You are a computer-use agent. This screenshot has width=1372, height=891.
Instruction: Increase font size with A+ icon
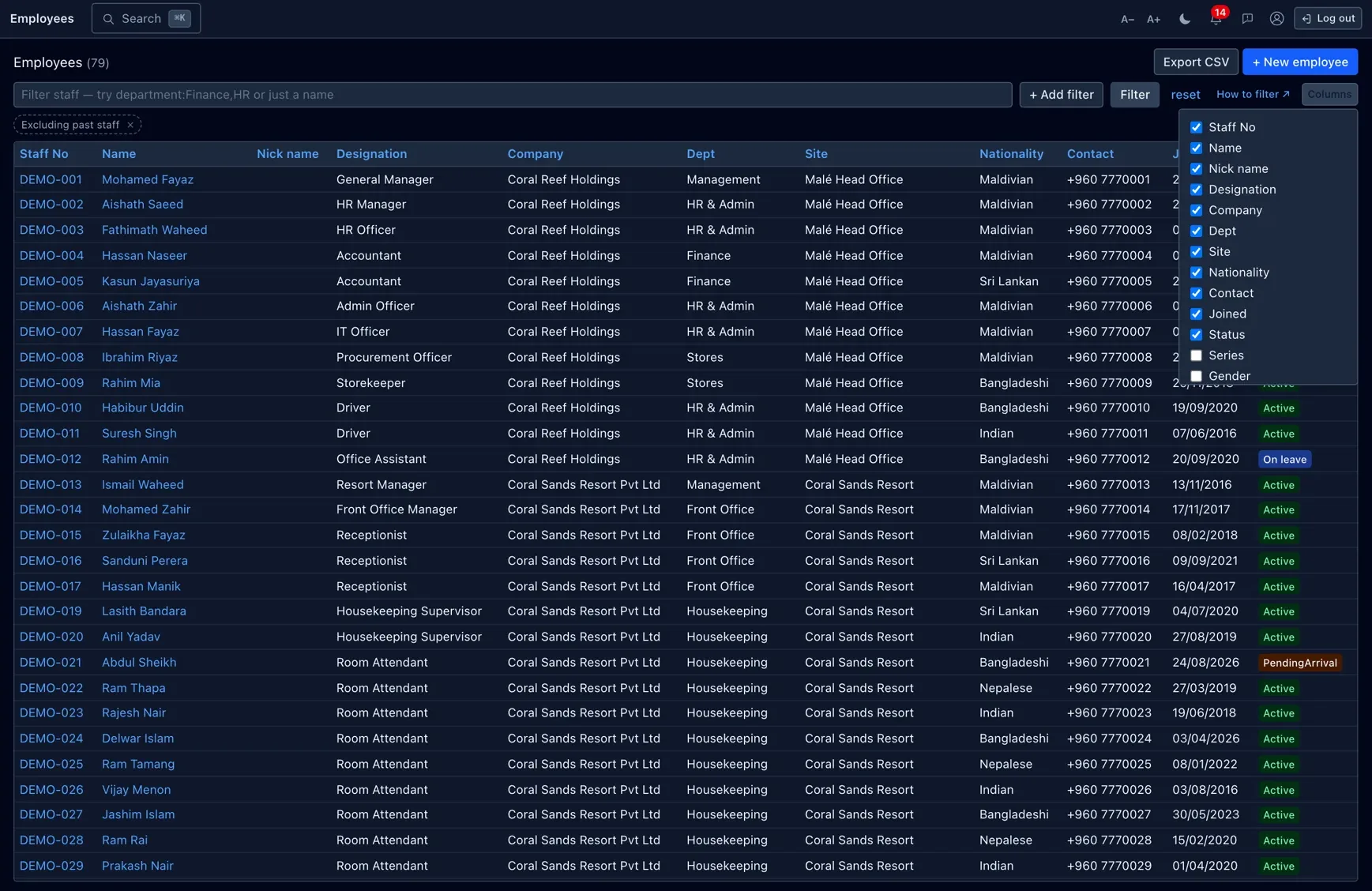tap(1153, 19)
